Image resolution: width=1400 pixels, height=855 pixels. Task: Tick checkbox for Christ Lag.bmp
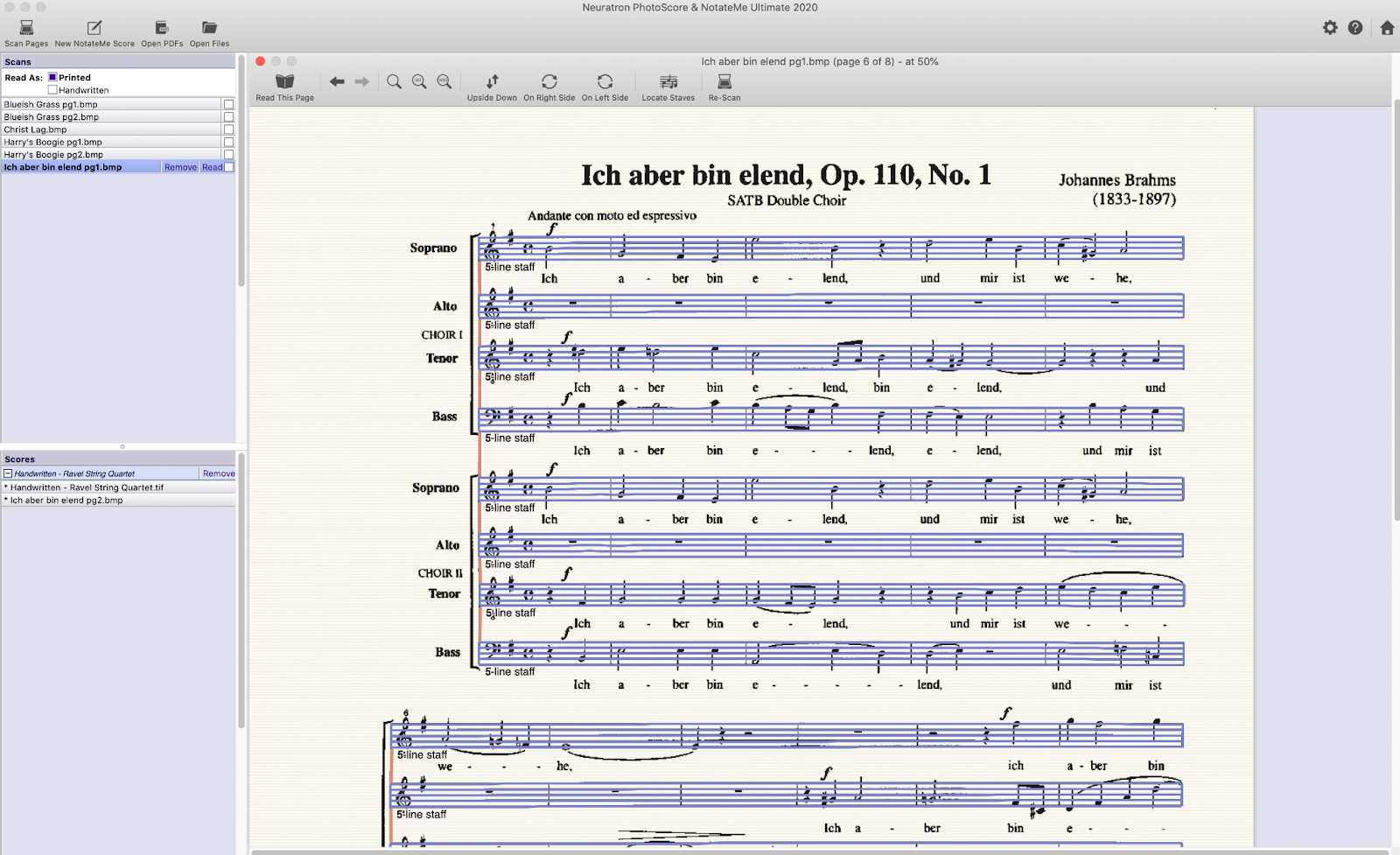point(228,130)
